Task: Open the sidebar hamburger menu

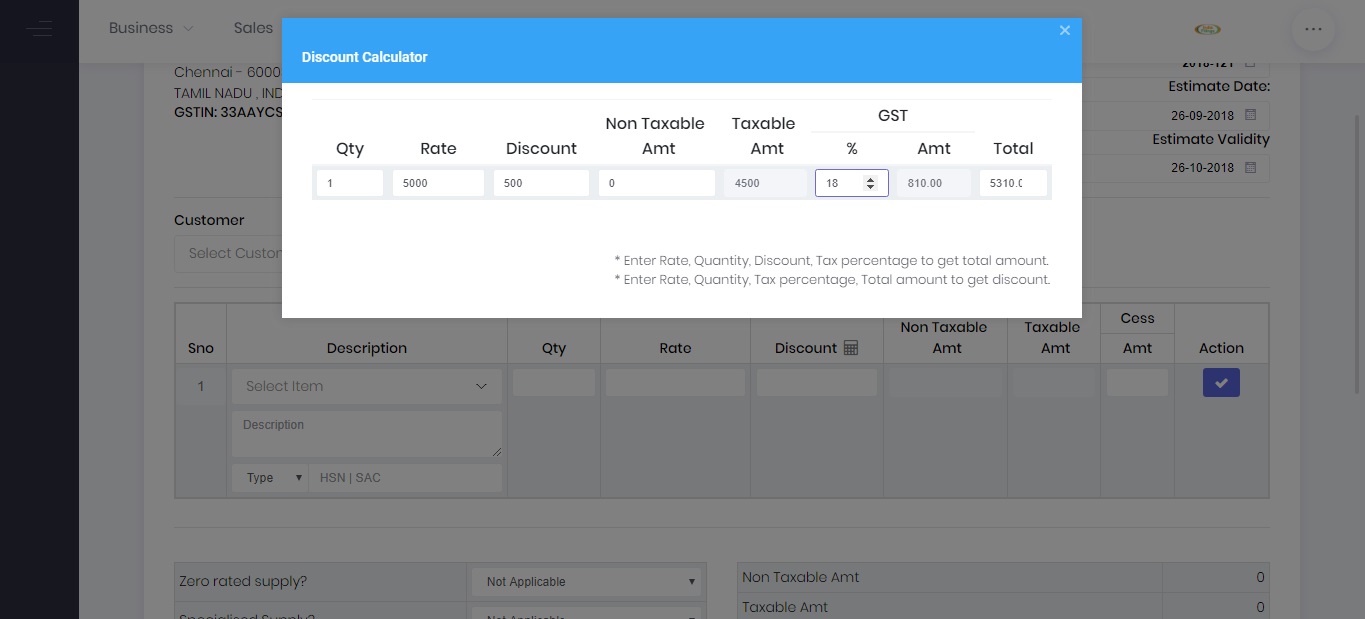Action: 40,28
